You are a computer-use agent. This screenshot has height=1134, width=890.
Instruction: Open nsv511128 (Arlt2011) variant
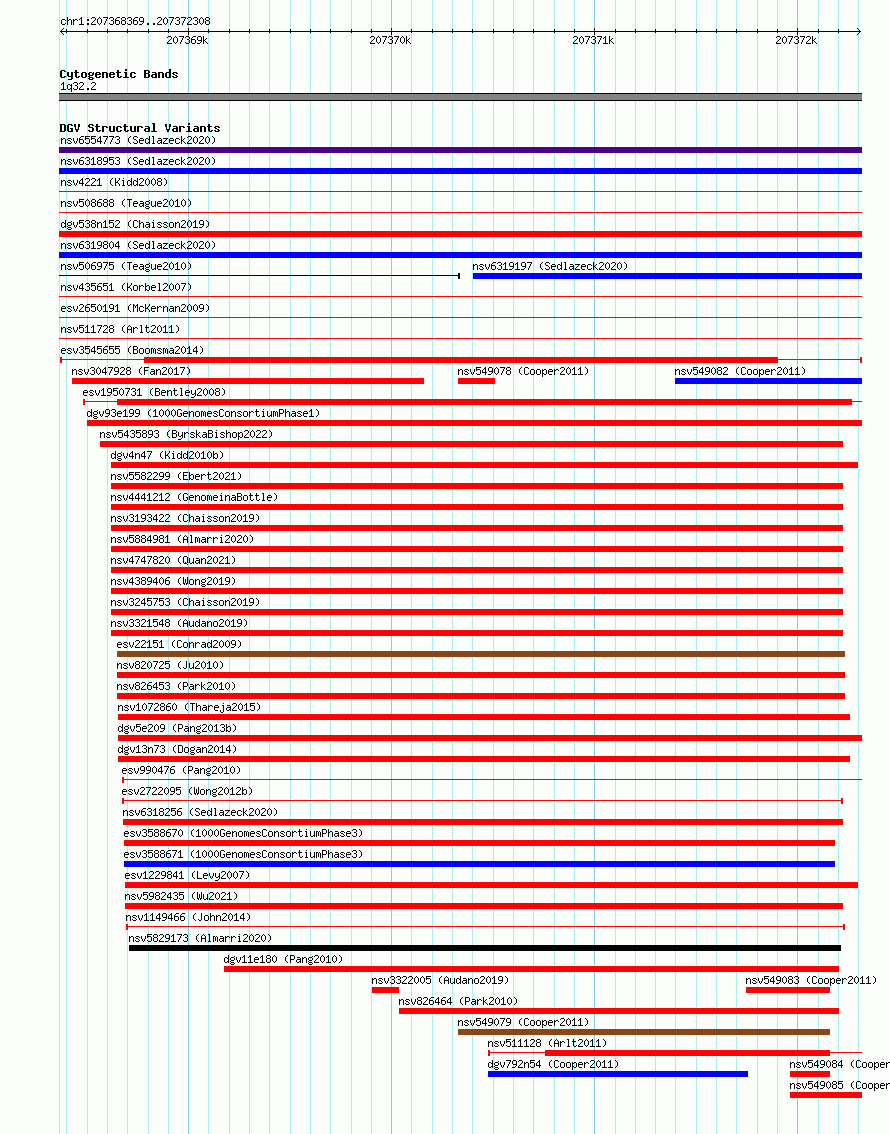[547, 1042]
